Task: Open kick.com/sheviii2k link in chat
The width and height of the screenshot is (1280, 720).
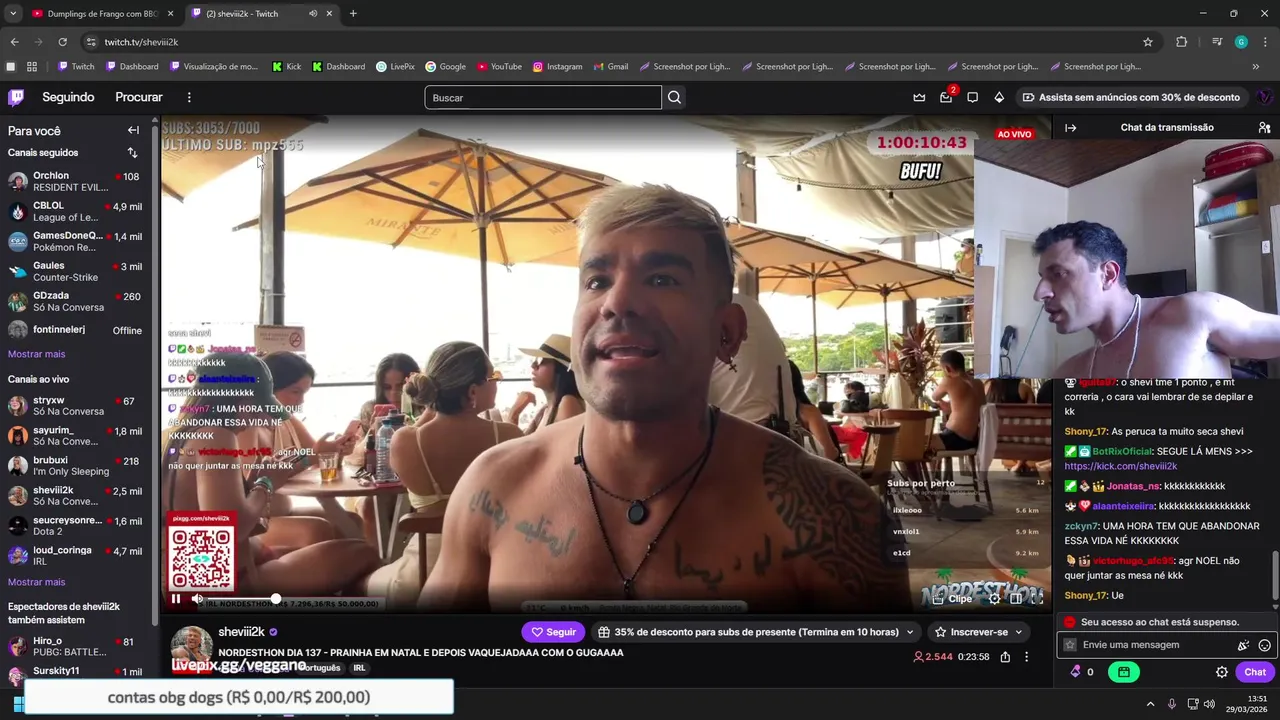Action: click(1120, 466)
